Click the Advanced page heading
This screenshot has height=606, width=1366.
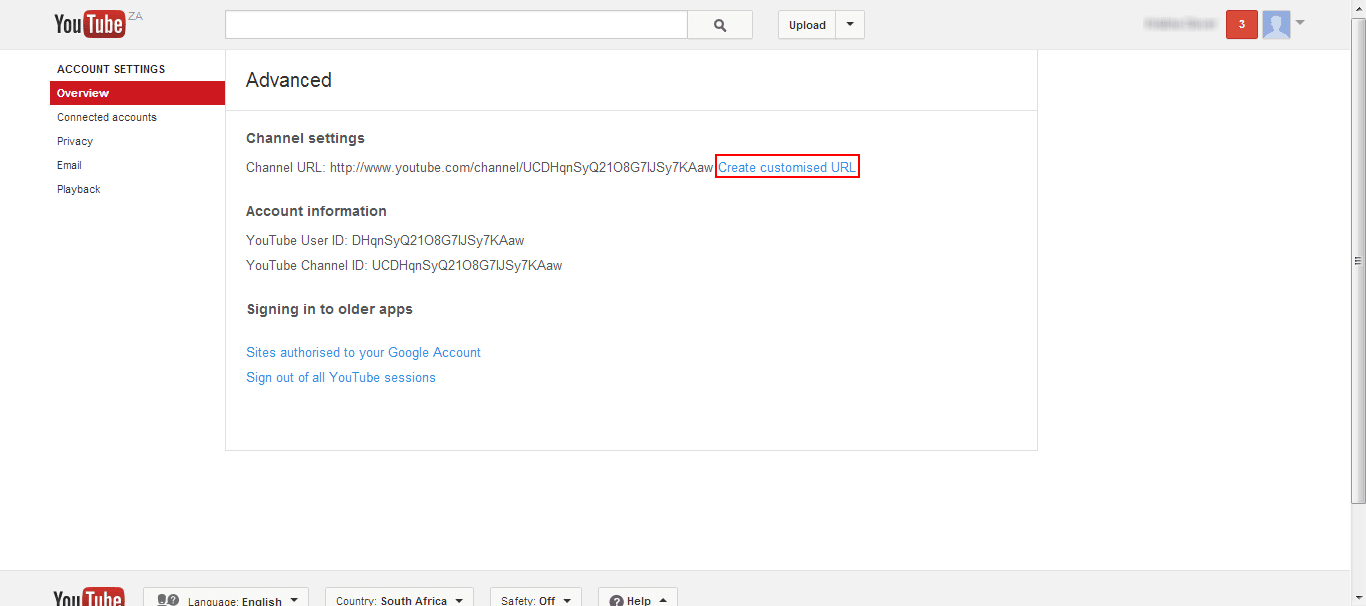[289, 80]
